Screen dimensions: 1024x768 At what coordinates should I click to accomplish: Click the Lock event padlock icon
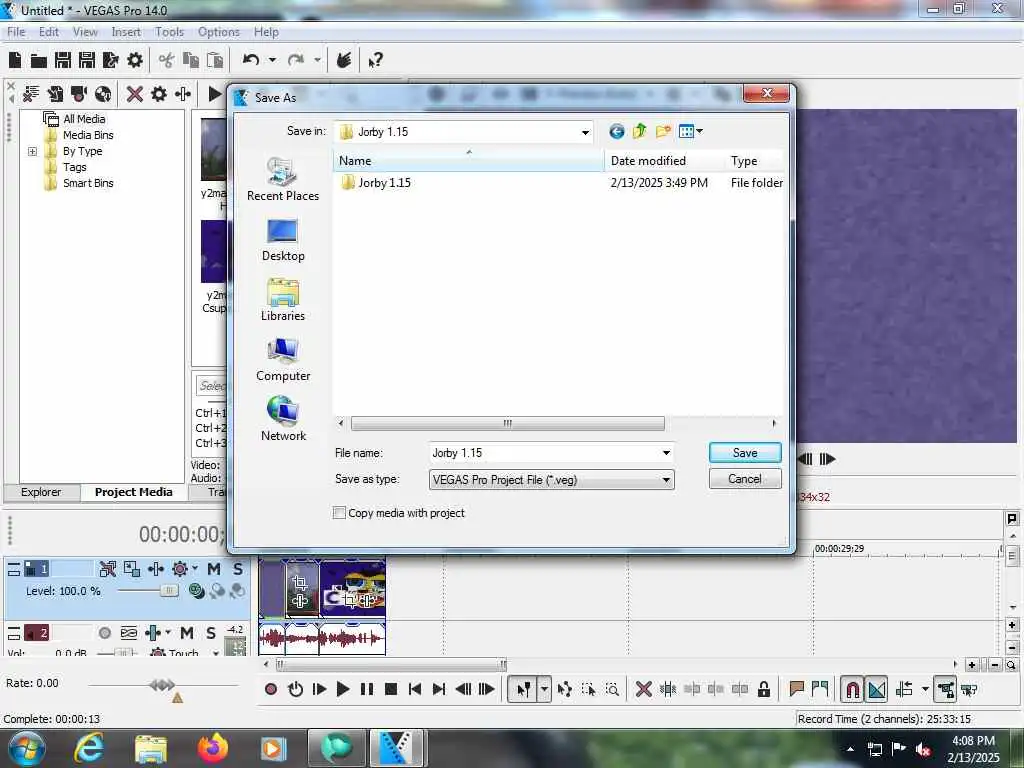(x=763, y=689)
